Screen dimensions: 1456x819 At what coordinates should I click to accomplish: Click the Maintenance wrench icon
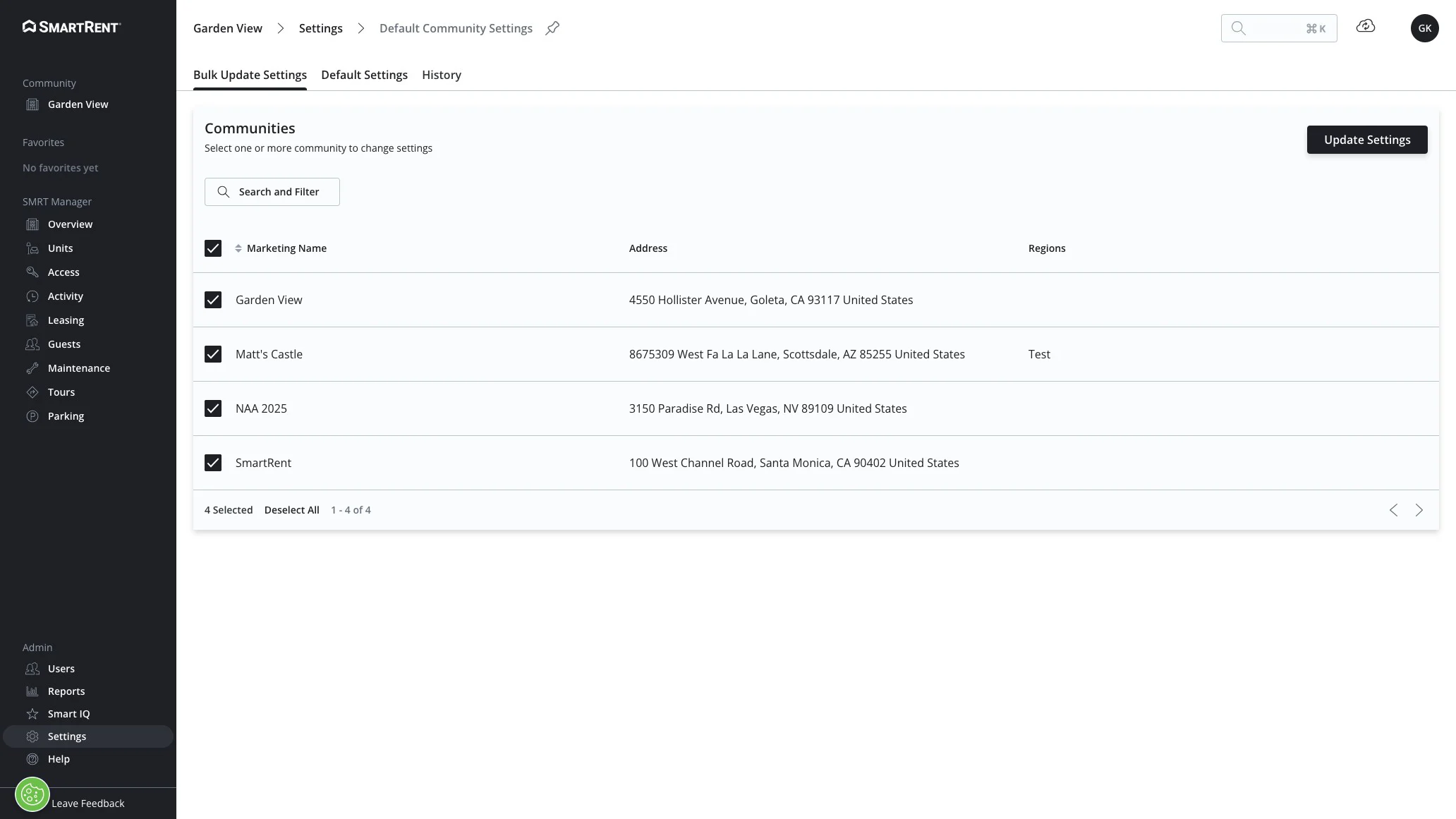pyautogui.click(x=32, y=368)
